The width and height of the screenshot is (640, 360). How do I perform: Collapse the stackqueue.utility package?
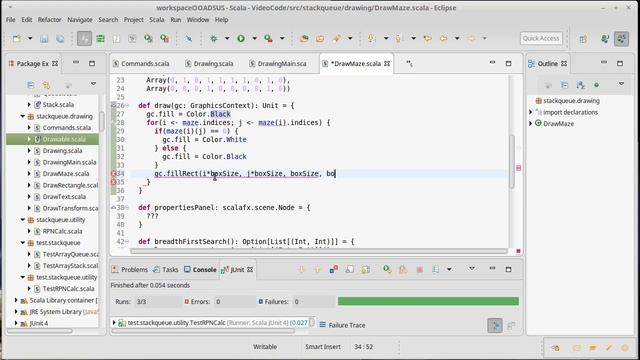click(23, 220)
